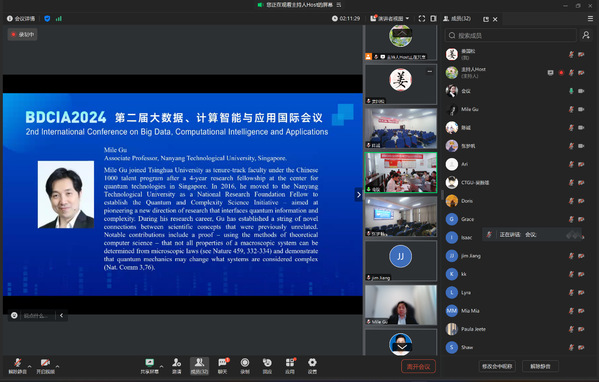The width and height of the screenshot is (599, 382).
Task: Click the search members input field
Action: (511, 35)
